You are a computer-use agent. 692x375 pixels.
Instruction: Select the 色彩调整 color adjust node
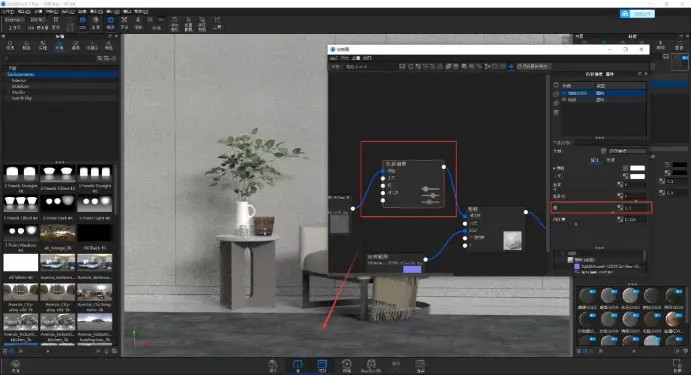pyautogui.click(x=413, y=184)
